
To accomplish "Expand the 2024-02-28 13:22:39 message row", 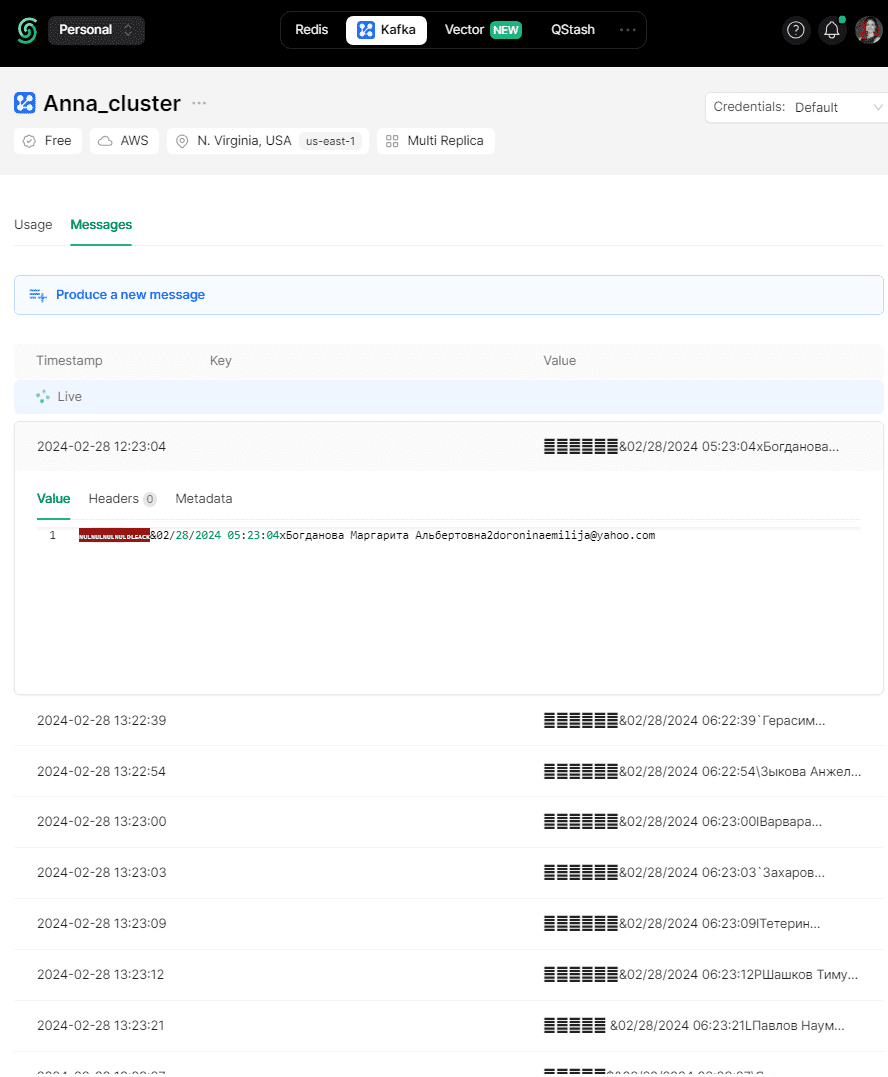I will (448, 721).
